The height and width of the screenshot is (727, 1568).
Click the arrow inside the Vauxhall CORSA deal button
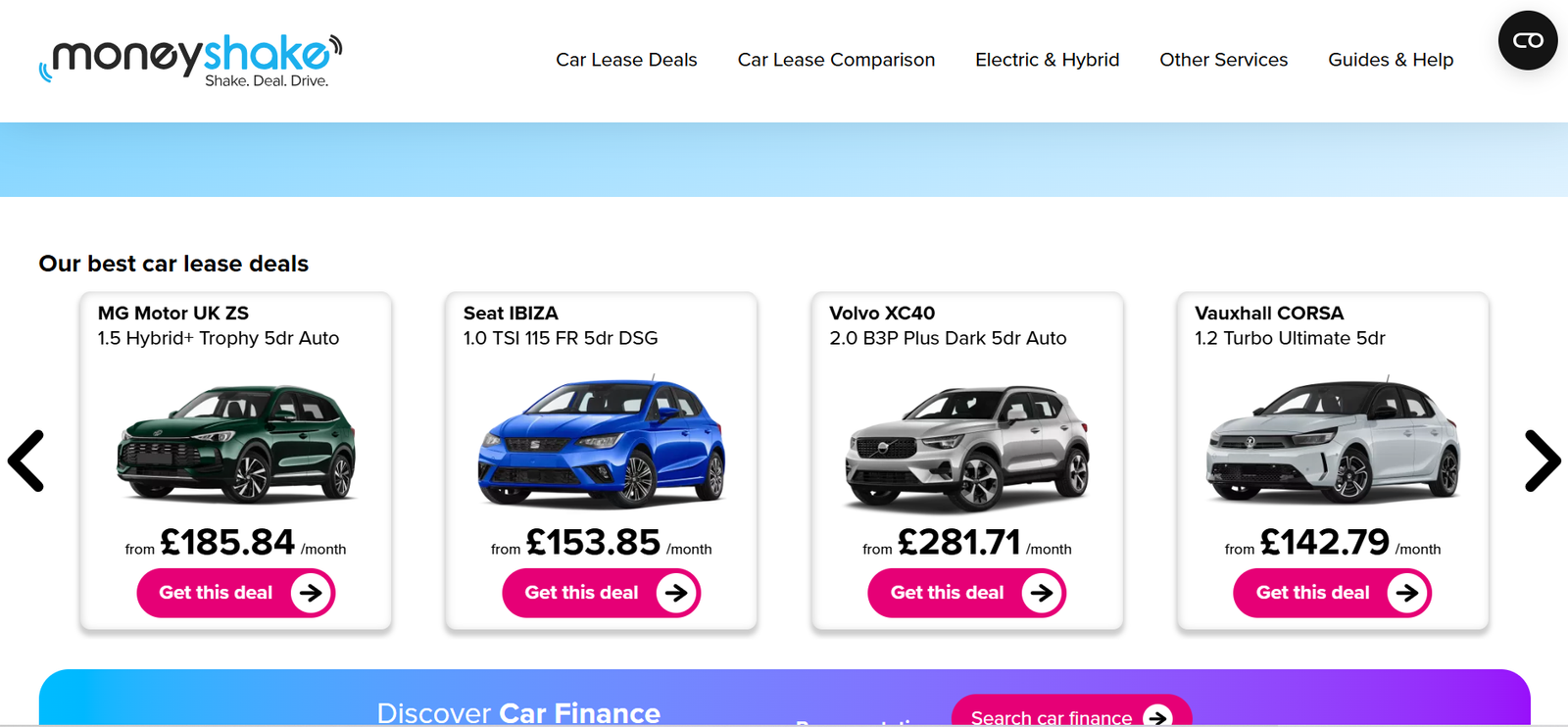1408,593
